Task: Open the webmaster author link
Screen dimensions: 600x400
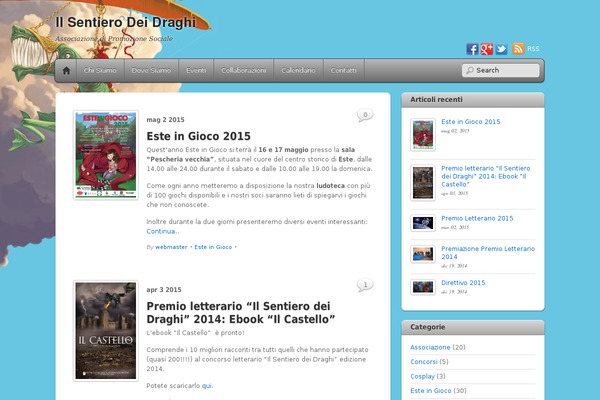Action: click(x=171, y=247)
